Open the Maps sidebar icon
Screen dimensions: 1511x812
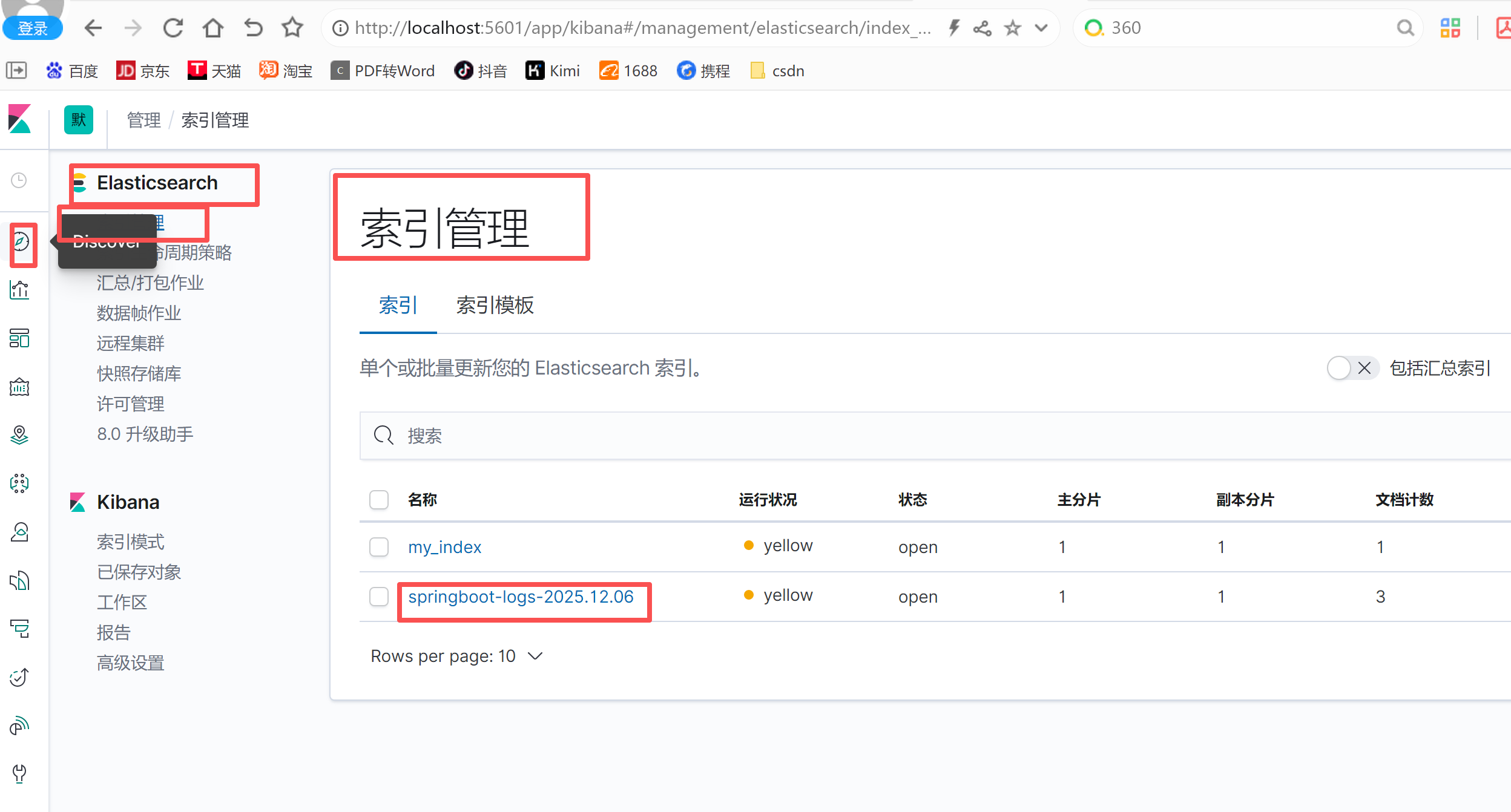click(19, 435)
